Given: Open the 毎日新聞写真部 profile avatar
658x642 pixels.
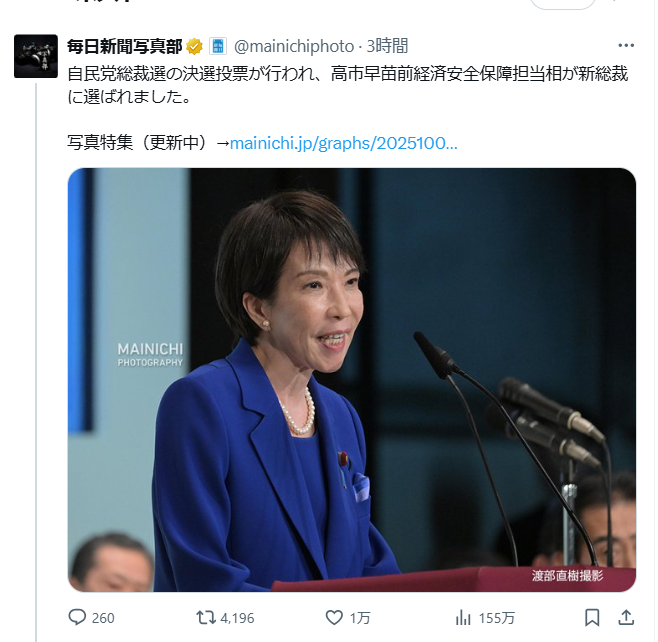Looking at the screenshot, I should [36, 56].
